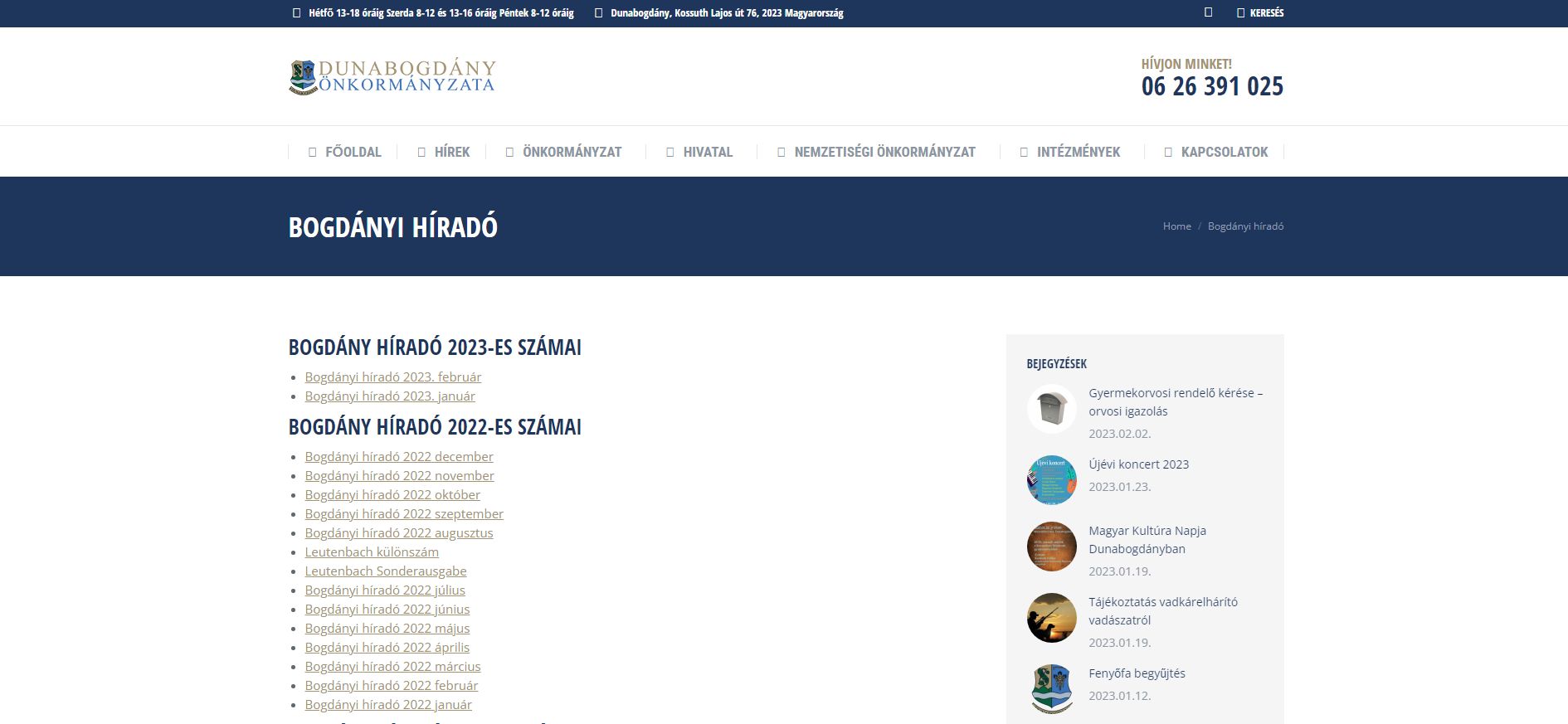Click the Home breadcrumb link
This screenshot has height=724, width=1568.
point(1176,226)
